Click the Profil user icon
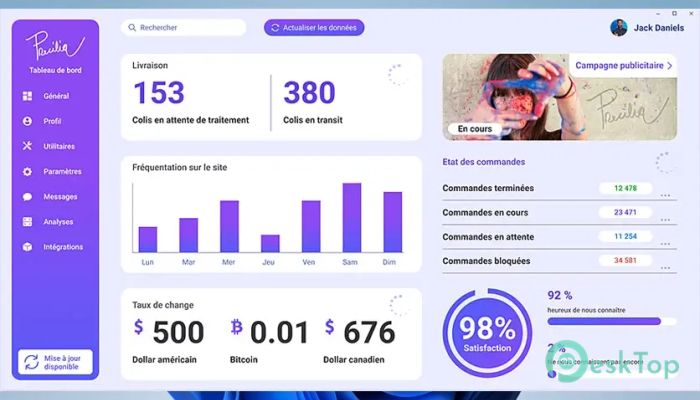 [x=27, y=121]
